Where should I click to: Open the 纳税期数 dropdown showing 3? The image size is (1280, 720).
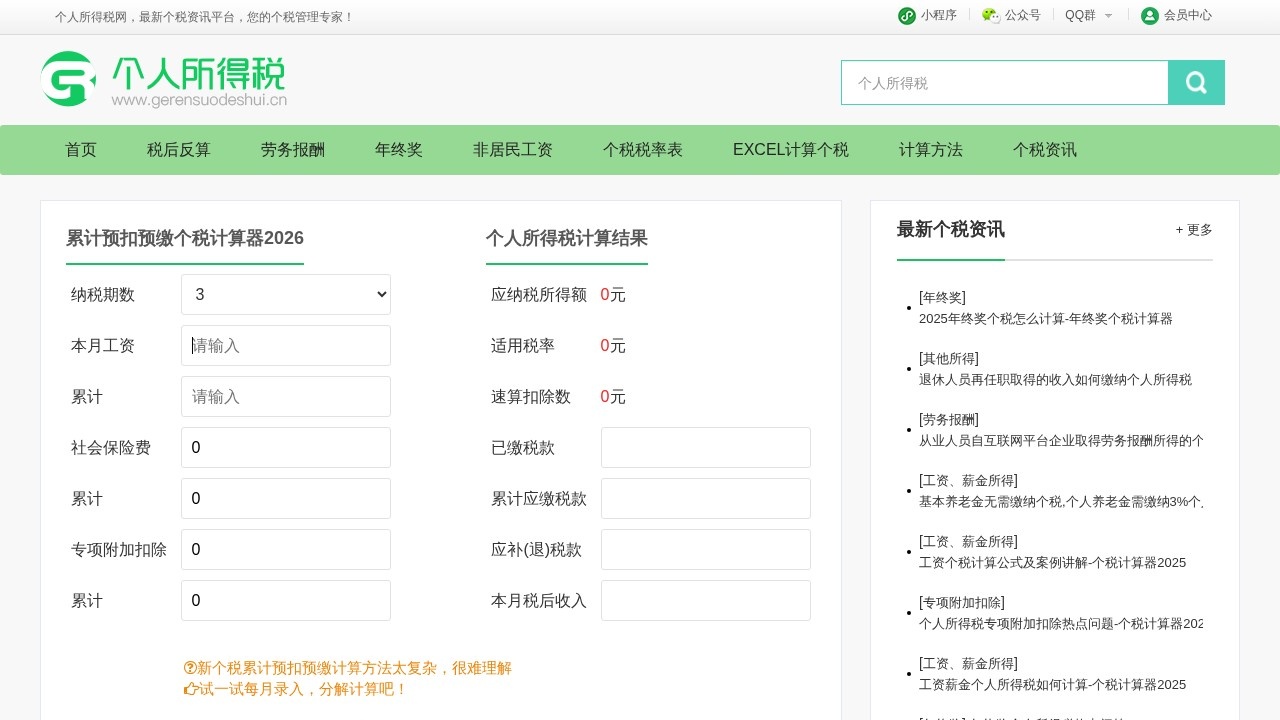pos(285,294)
